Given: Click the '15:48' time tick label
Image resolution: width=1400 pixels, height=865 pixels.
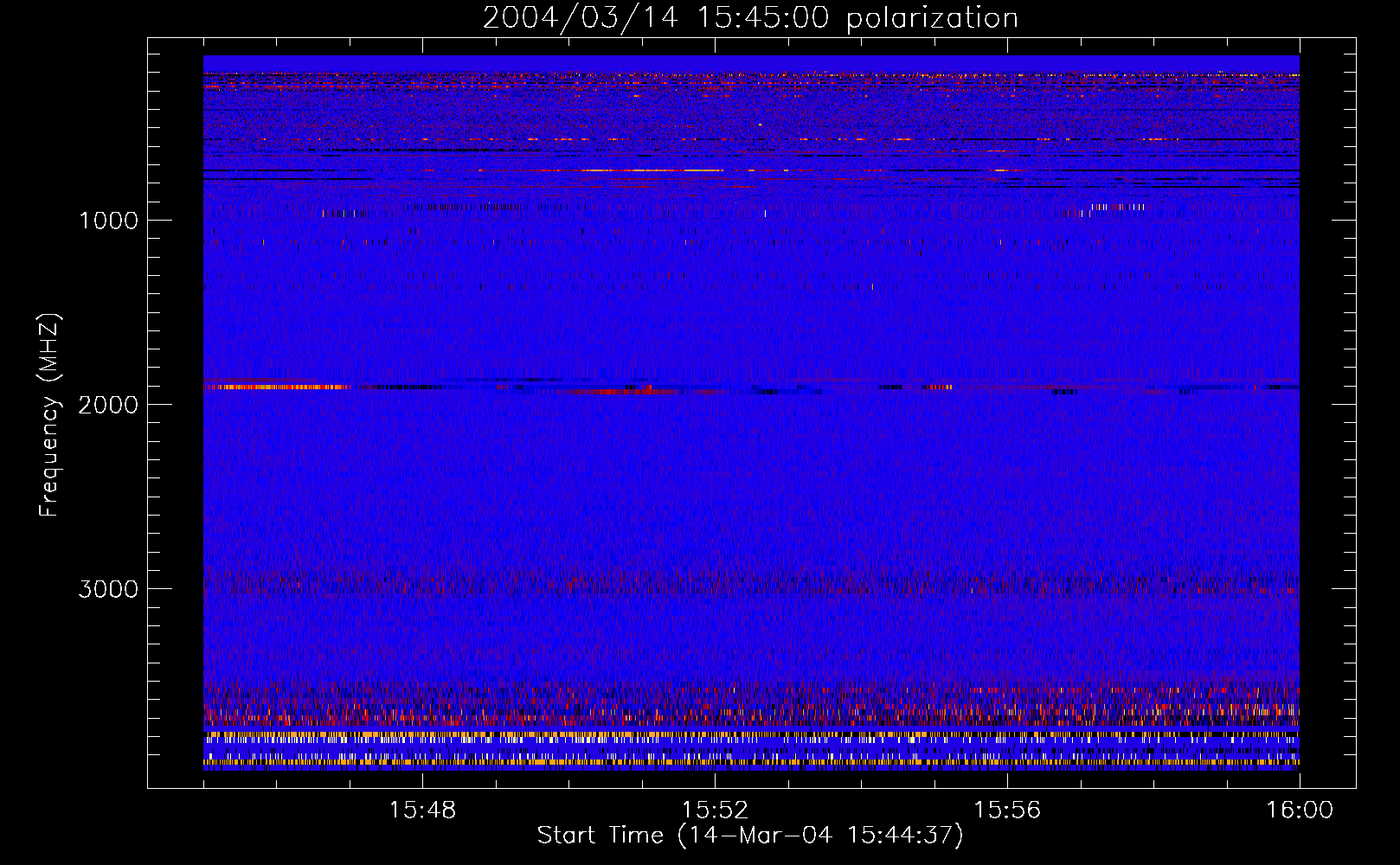Looking at the screenshot, I should [422, 811].
